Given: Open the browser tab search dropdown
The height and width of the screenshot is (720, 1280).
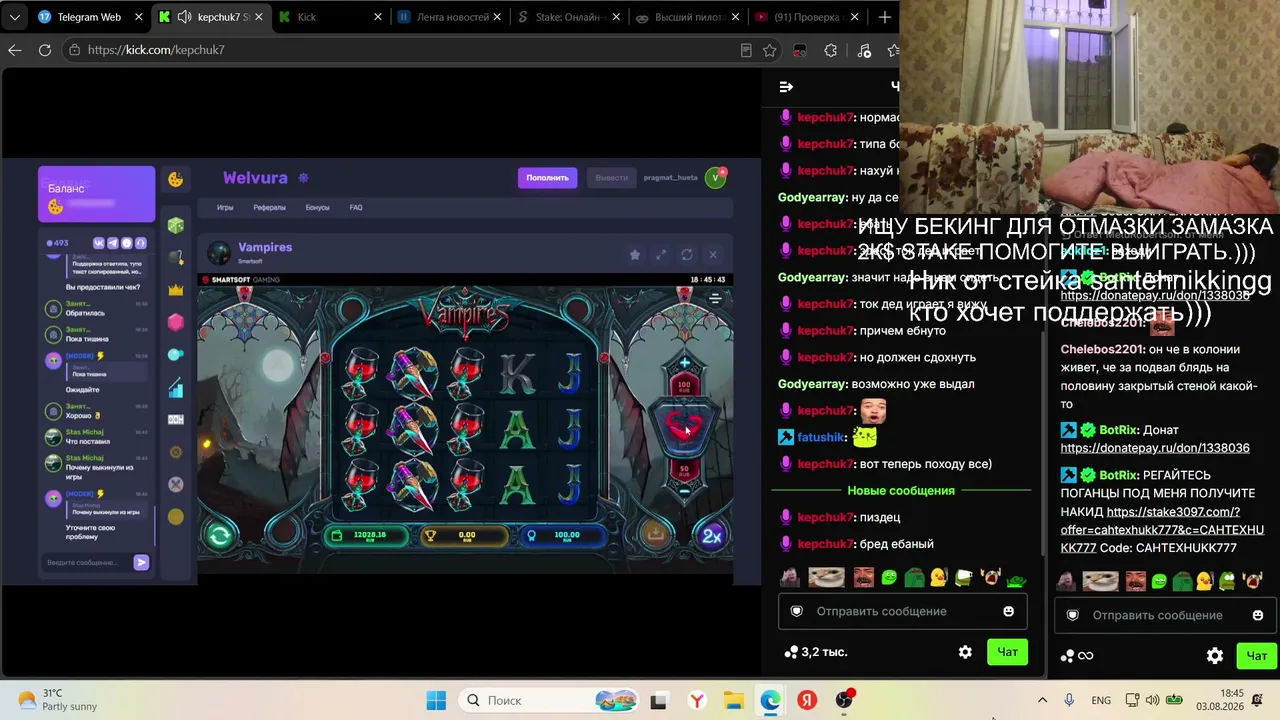Looking at the screenshot, I should [x=15, y=17].
